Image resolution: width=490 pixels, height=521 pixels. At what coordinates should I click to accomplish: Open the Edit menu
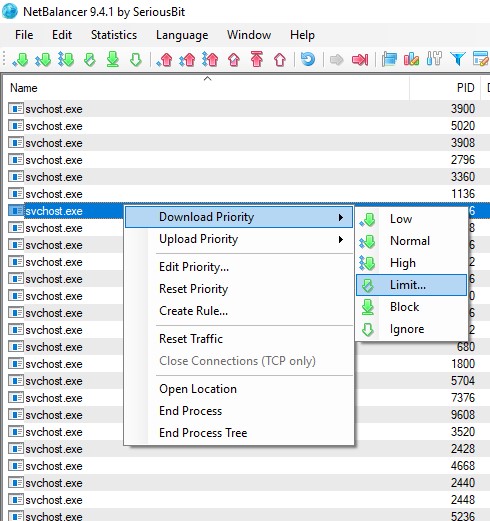pyautogui.click(x=62, y=35)
